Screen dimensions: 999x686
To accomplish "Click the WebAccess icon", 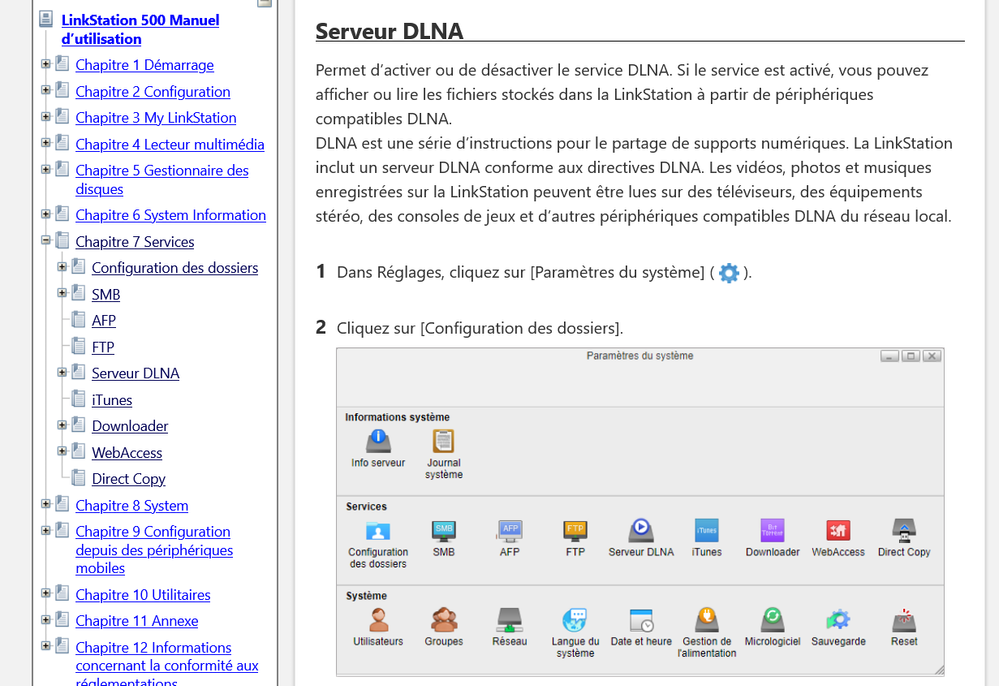I will tap(838, 530).
